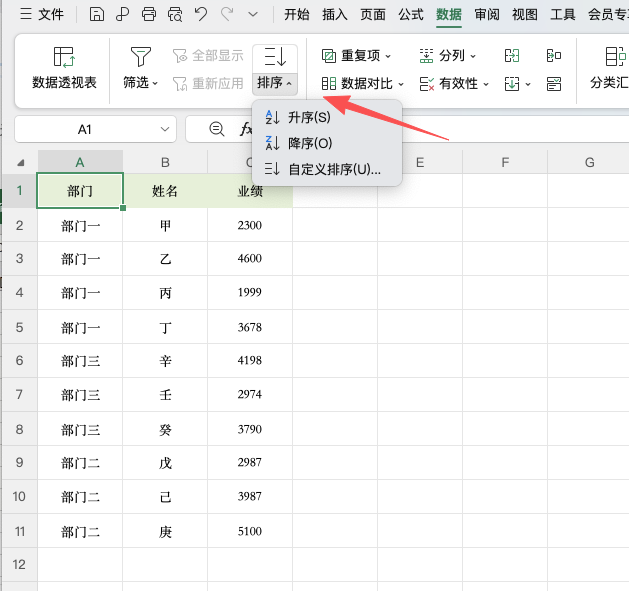Click the A1 name box field

click(x=85, y=129)
